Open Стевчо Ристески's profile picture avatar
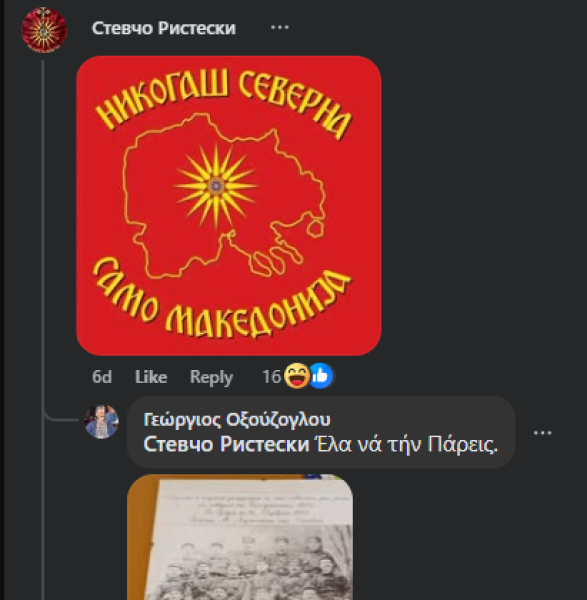The image size is (587, 600). (x=44, y=29)
